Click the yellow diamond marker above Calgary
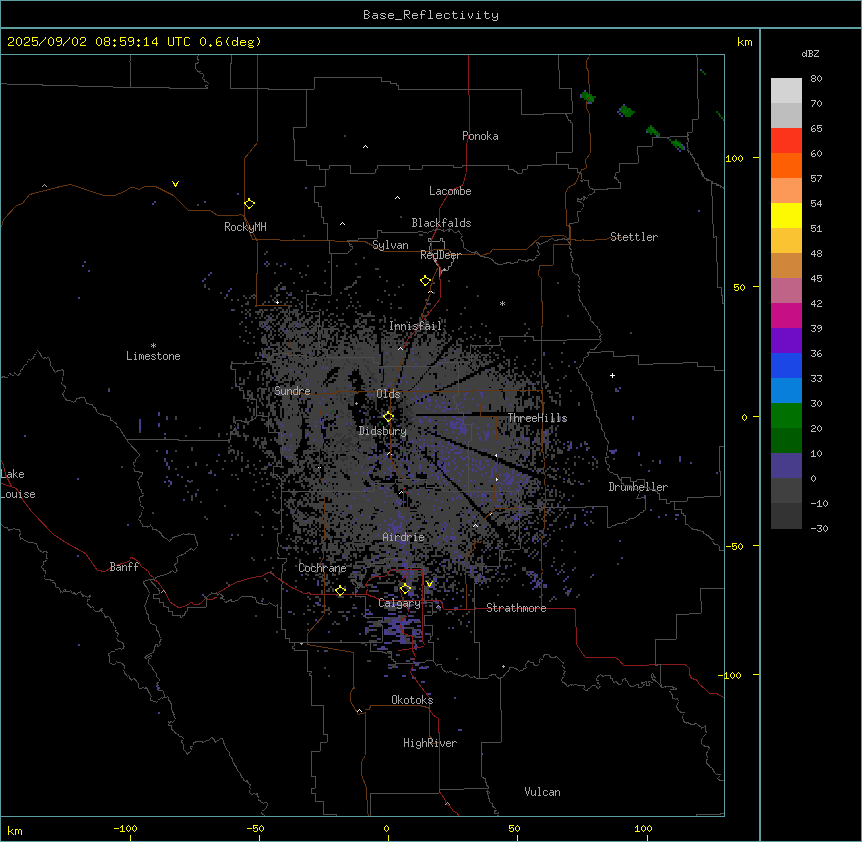Screen dimensions: 862x842 click(405, 589)
